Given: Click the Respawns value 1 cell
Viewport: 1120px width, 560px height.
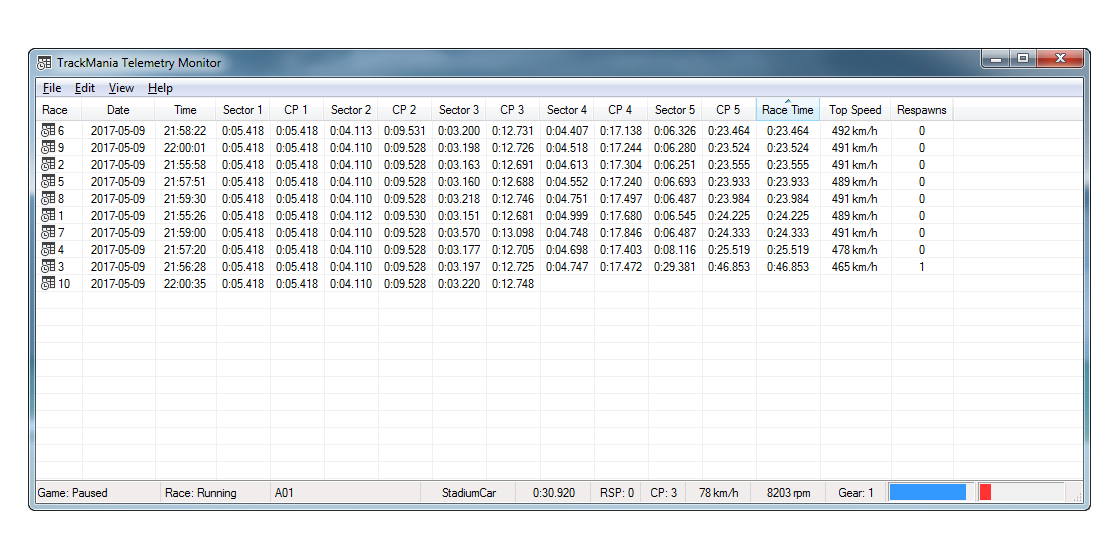Looking at the screenshot, I should click(x=921, y=266).
